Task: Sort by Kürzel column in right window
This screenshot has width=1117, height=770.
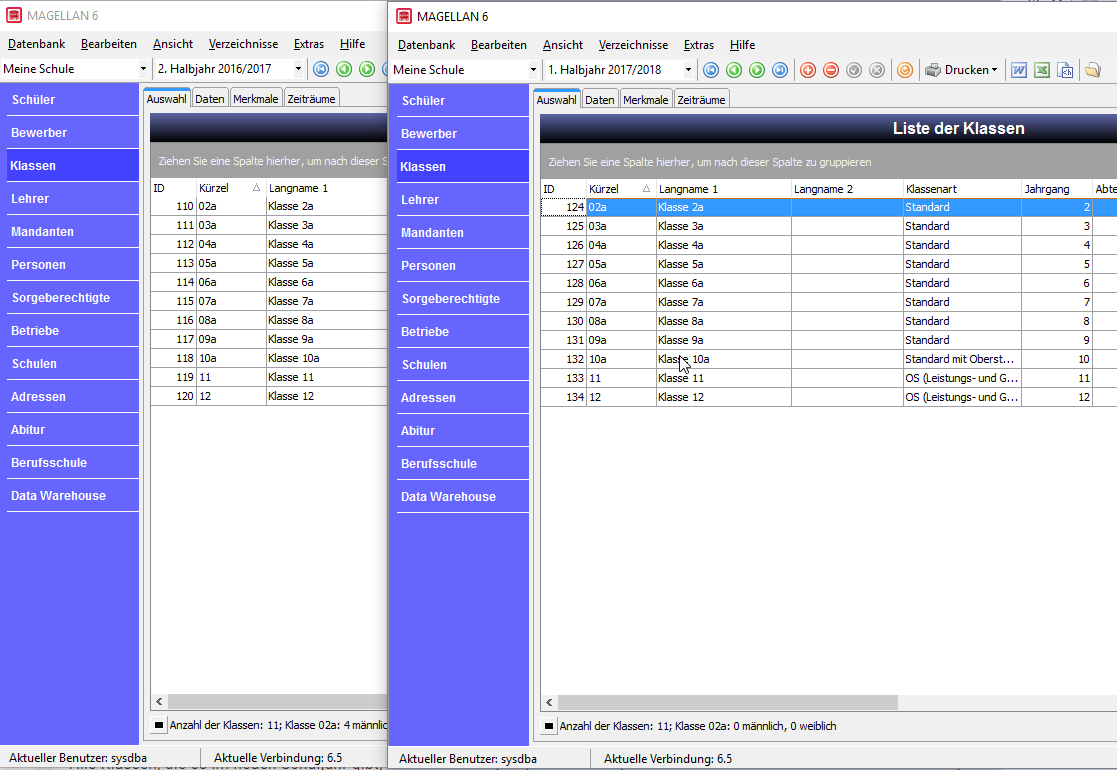Action: coord(620,189)
